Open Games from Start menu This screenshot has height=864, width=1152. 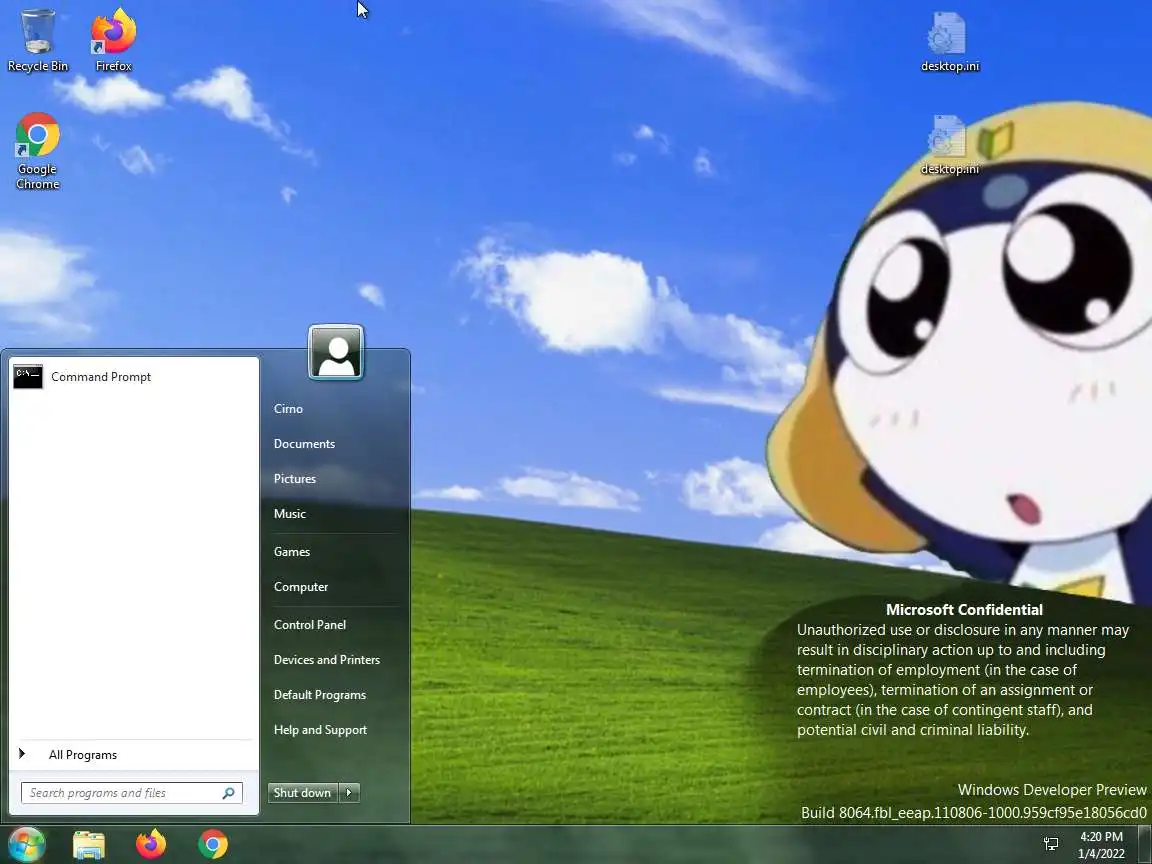292,552
